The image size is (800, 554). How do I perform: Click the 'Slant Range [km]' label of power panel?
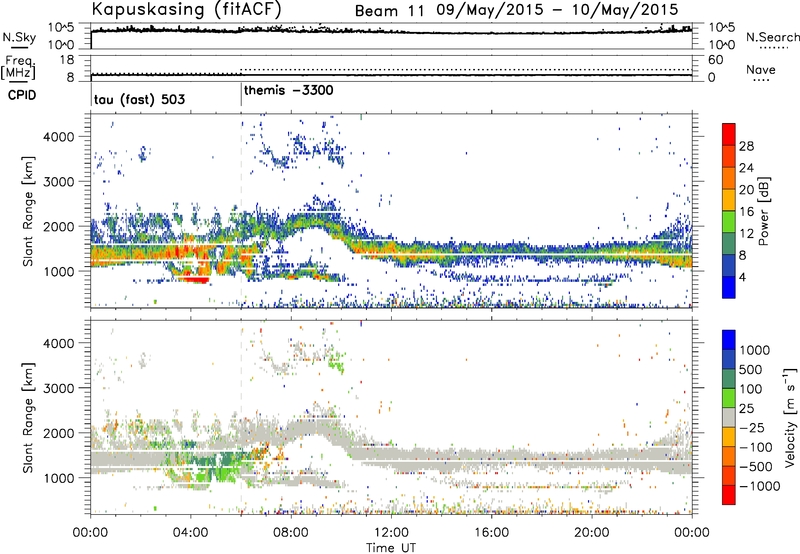pyautogui.click(x=28, y=211)
